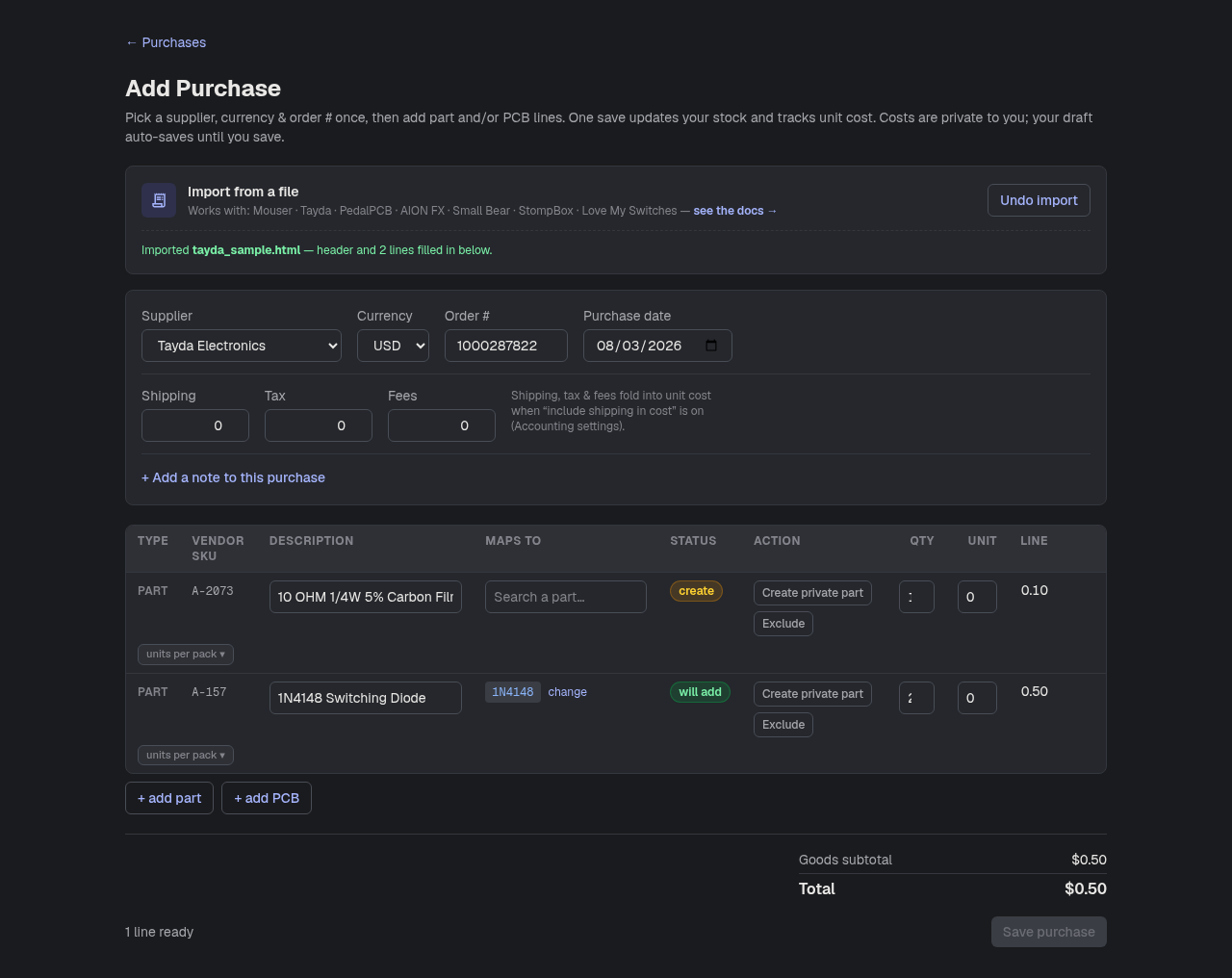Focus the Order # field
The width and height of the screenshot is (1232, 978).
coord(506,346)
